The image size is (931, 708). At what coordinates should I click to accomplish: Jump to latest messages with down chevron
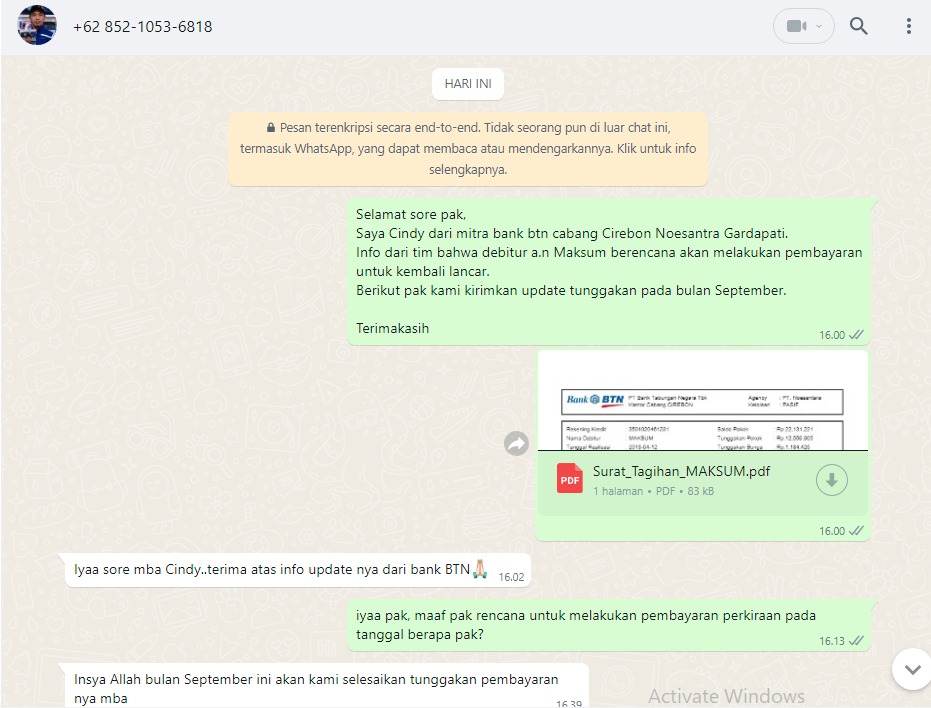[910, 668]
